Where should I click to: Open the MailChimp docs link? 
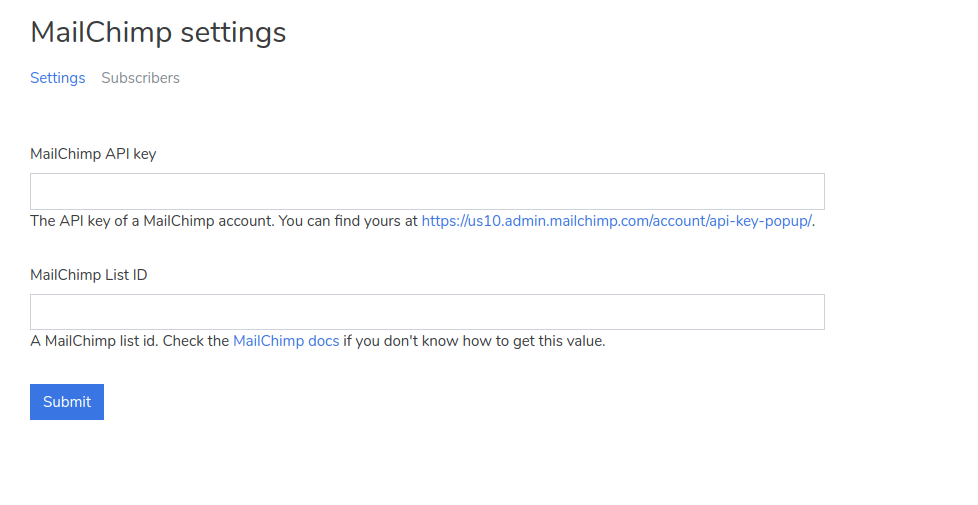click(286, 341)
